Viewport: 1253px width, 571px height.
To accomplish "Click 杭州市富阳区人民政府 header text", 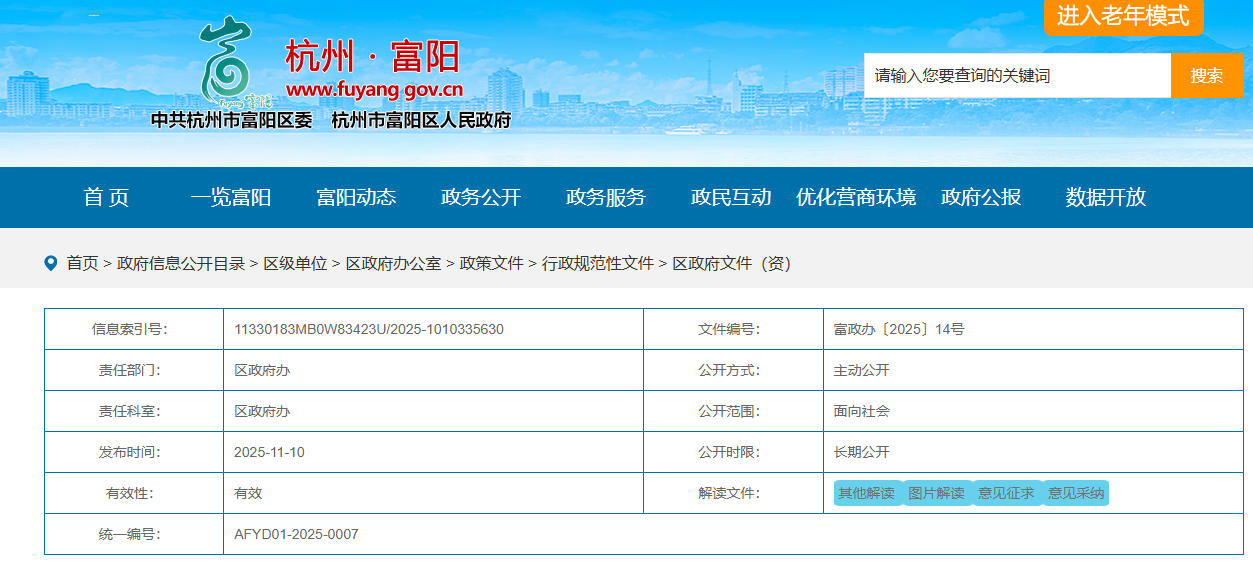I will 421,120.
